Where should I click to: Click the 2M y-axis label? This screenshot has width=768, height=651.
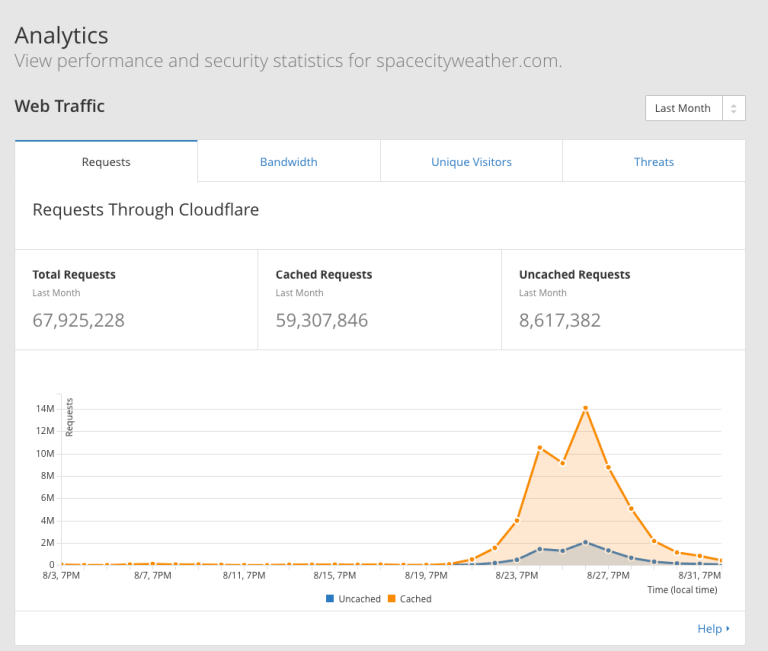pos(48,543)
